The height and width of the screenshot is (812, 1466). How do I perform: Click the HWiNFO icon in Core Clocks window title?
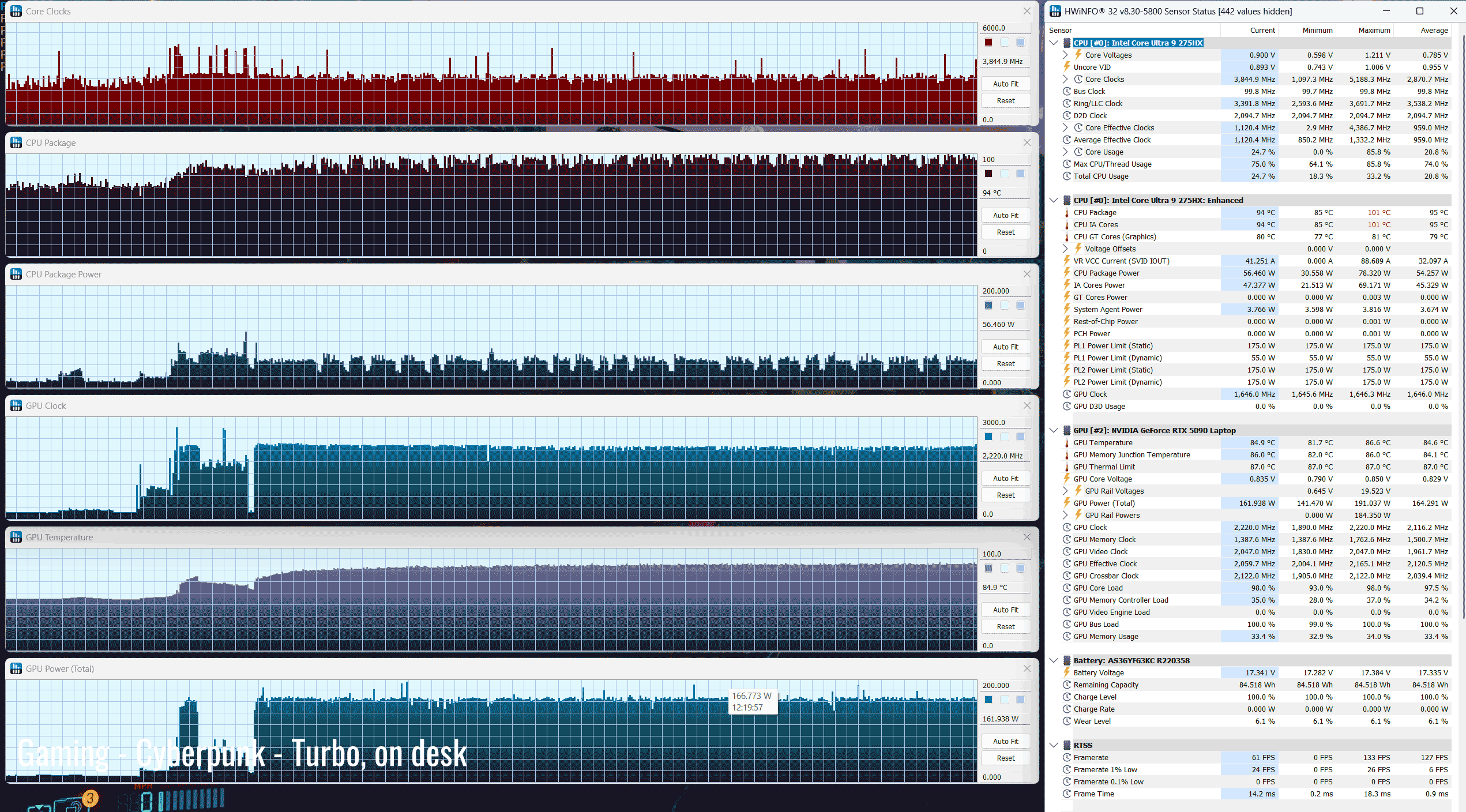pyautogui.click(x=16, y=11)
